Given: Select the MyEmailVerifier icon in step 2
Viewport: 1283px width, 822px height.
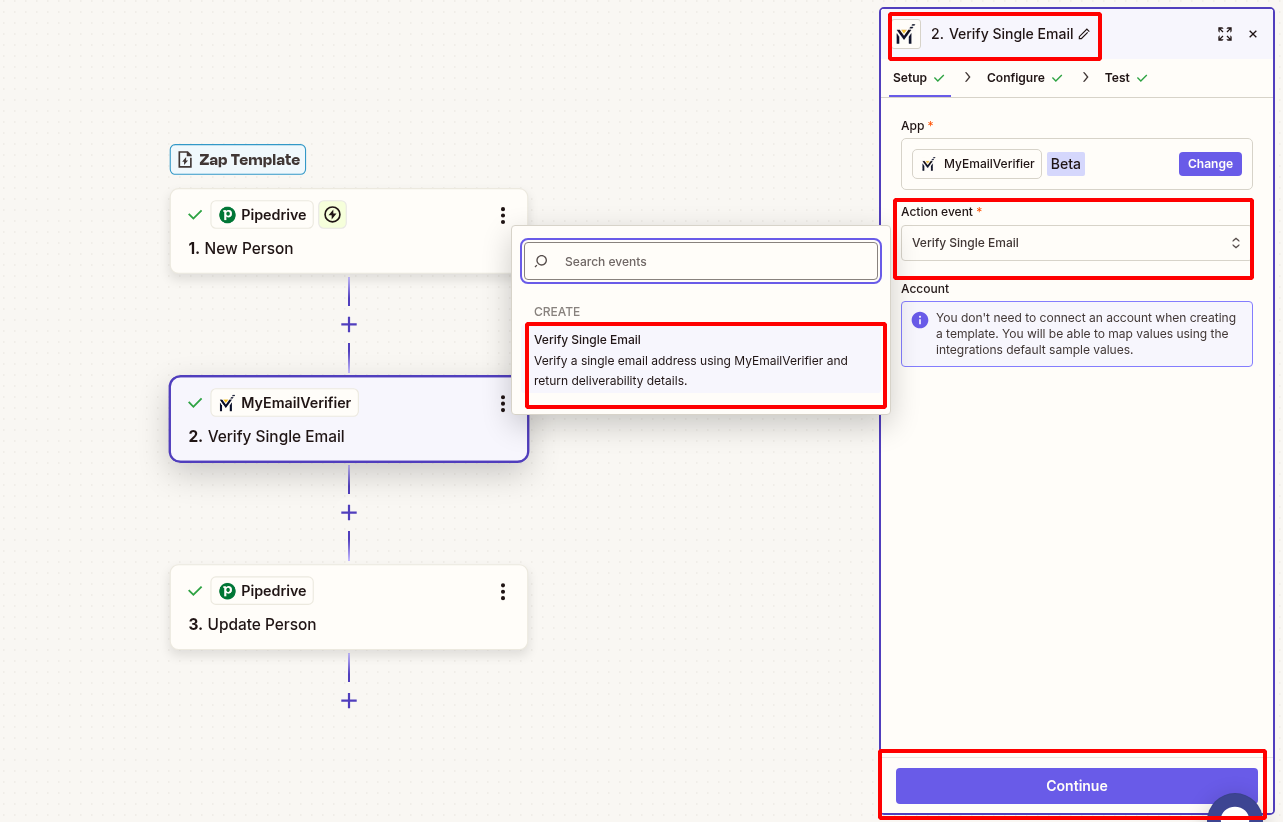Looking at the screenshot, I should point(226,402).
